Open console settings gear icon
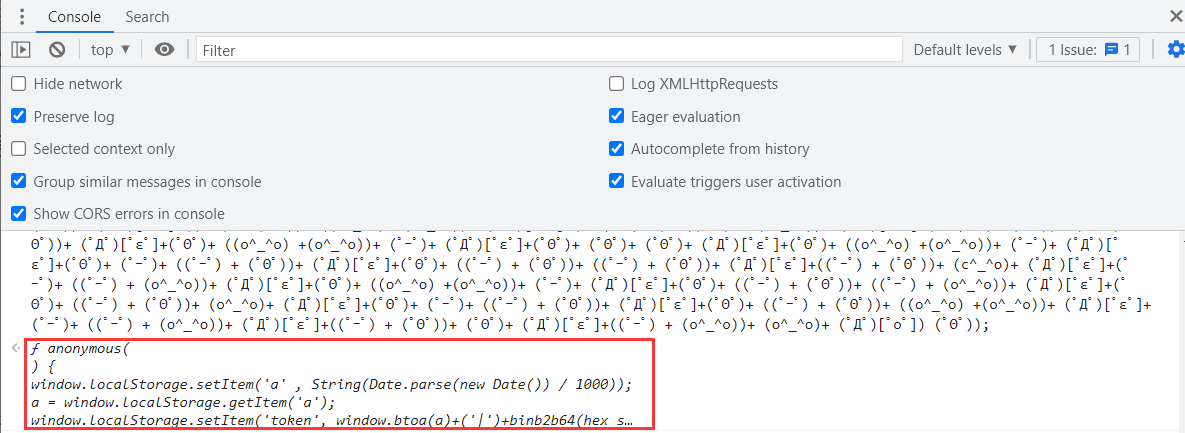The width and height of the screenshot is (1185, 433). click(1175, 49)
